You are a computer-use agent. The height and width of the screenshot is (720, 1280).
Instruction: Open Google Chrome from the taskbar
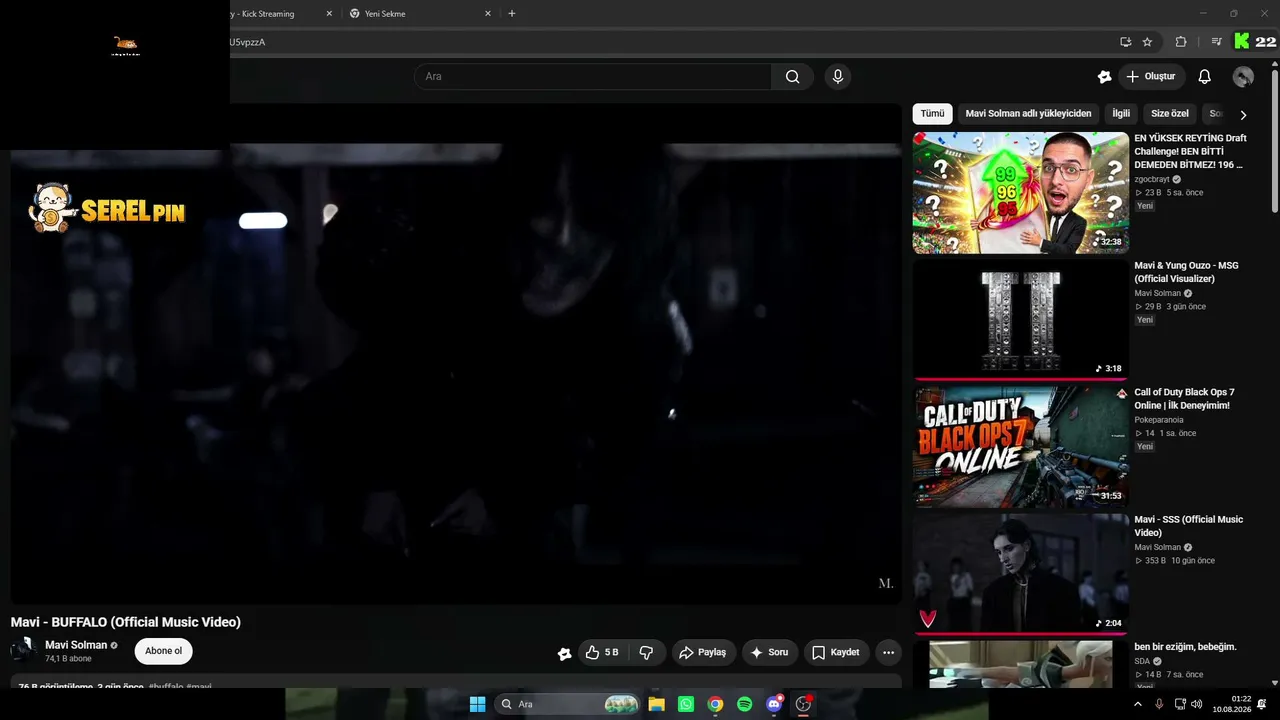click(x=715, y=704)
